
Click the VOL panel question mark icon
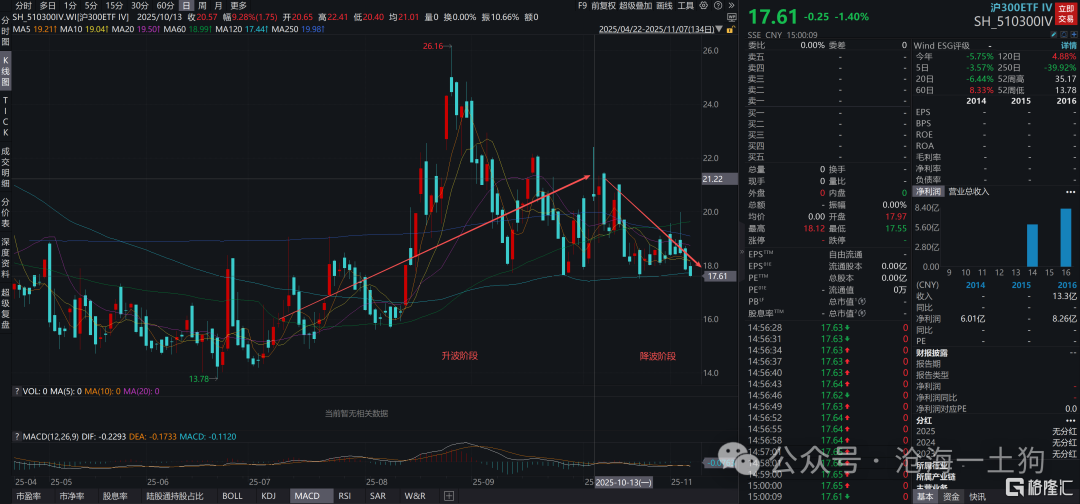coord(16,392)
